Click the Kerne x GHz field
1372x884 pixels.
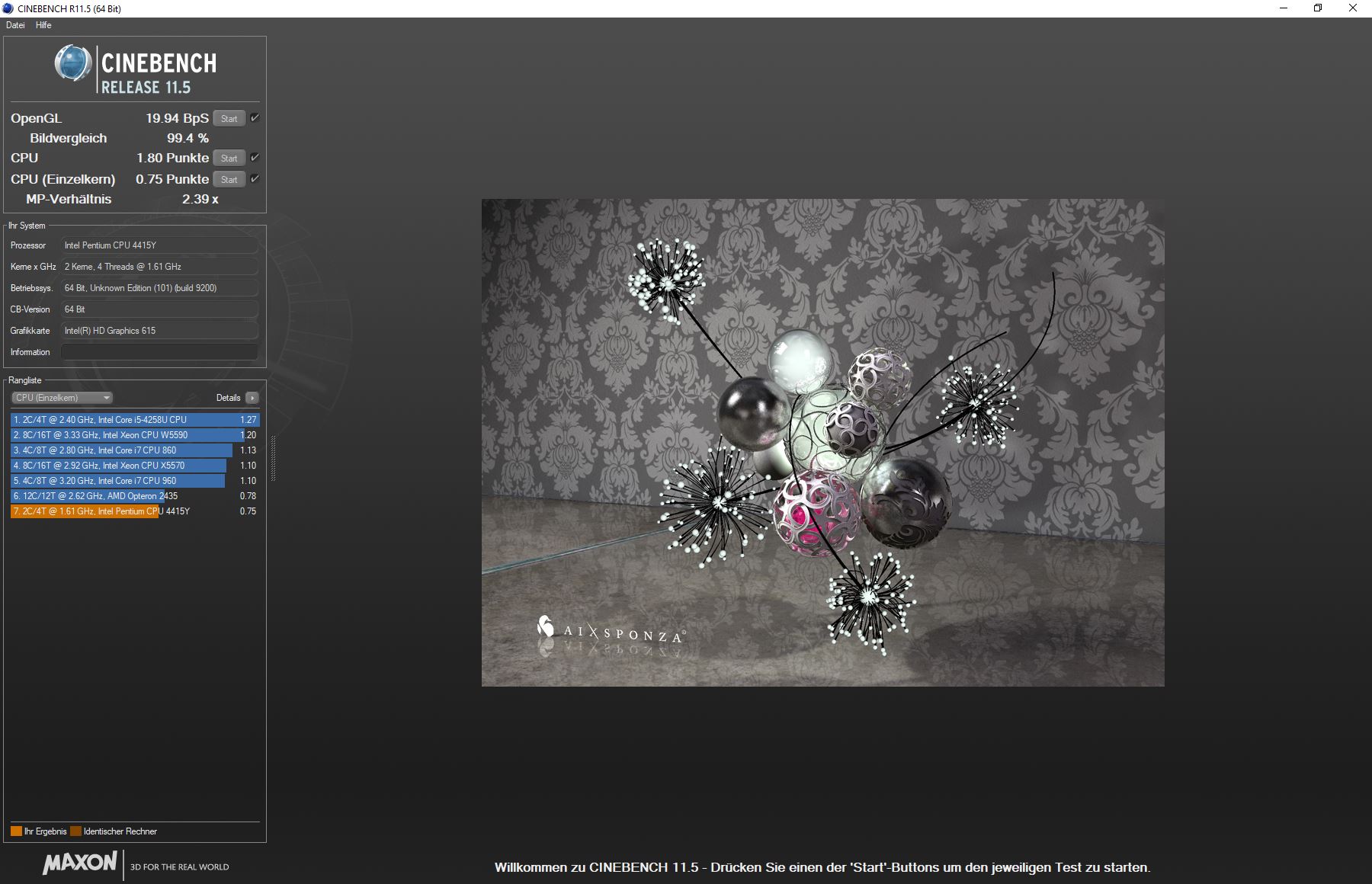(x=159, y=267)
